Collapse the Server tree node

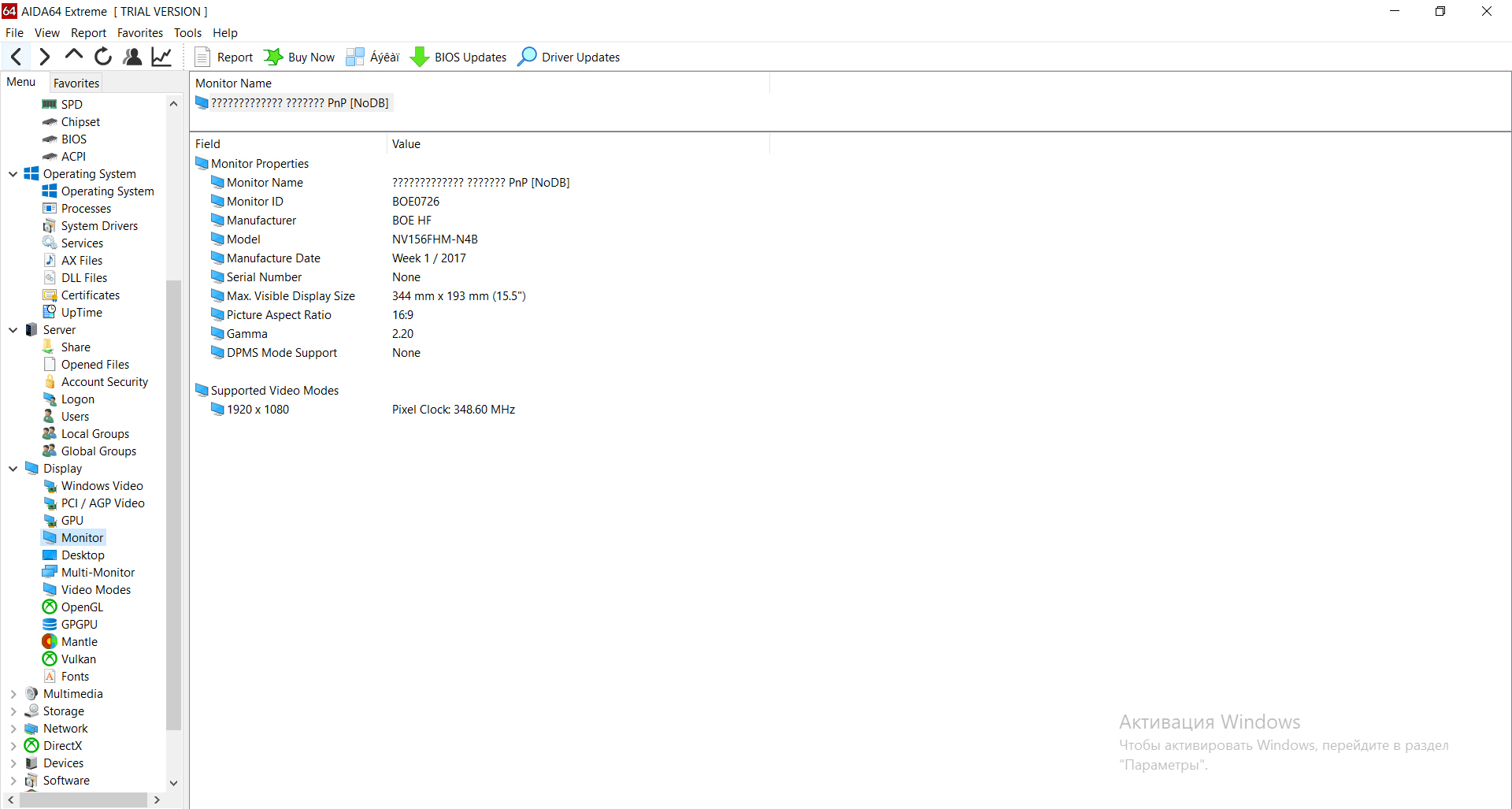pyautogui.click(x=13, y=330)
